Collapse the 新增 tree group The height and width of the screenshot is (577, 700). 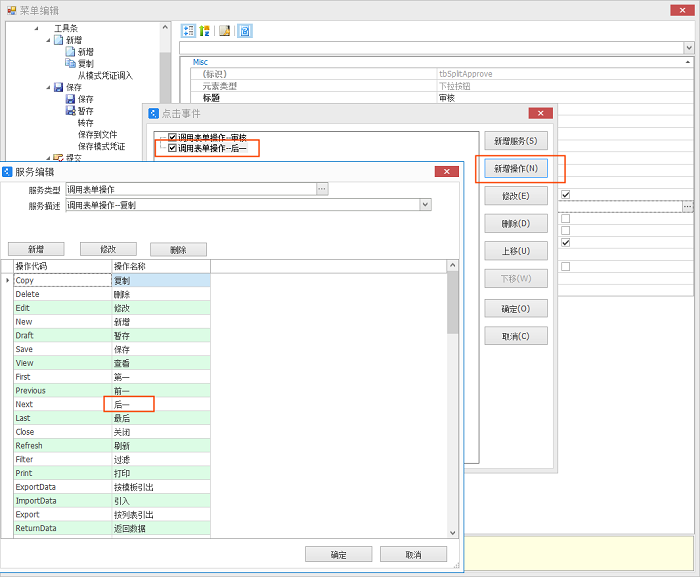47,39
